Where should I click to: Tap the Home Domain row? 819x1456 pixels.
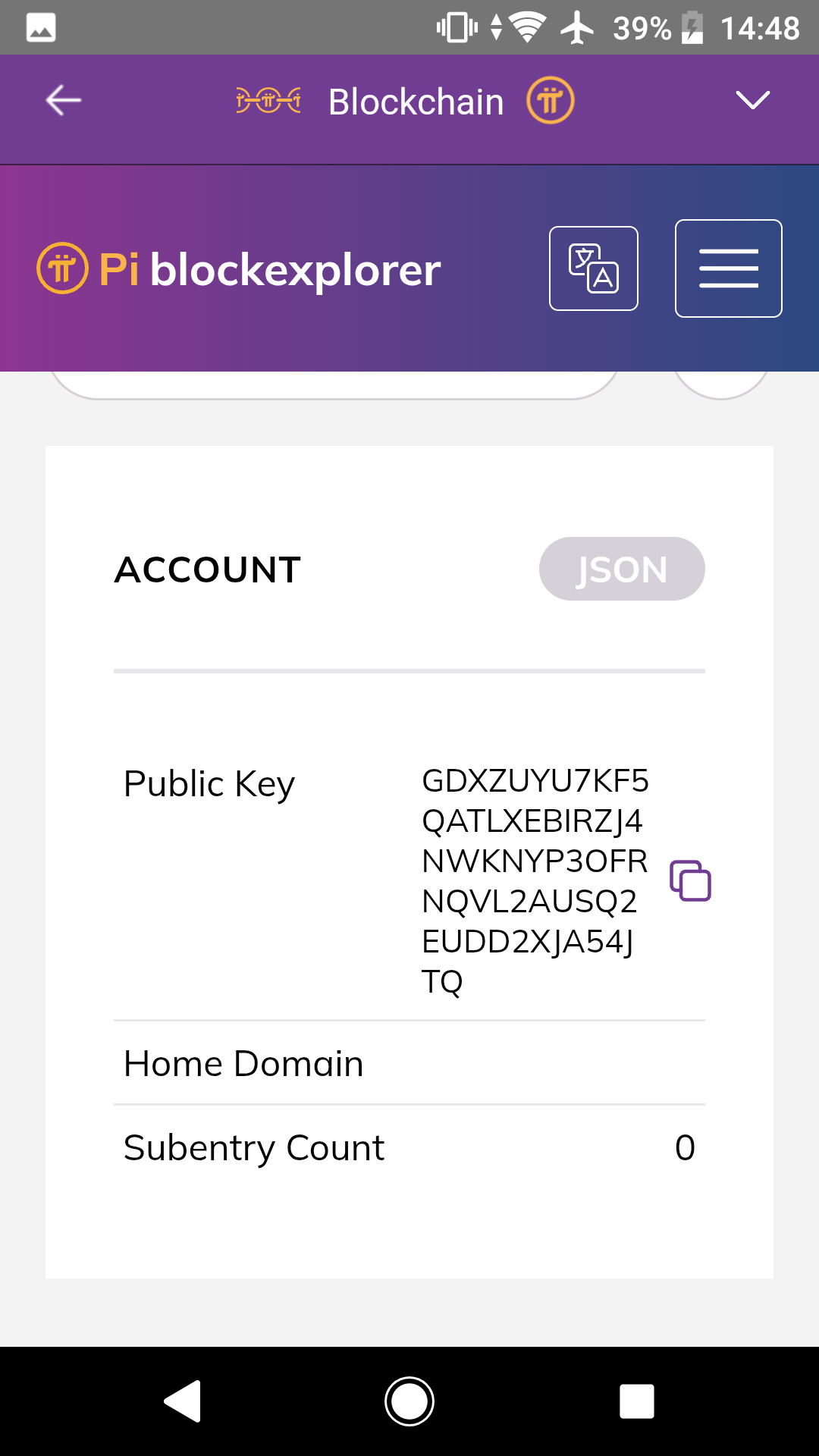pos(409,1063)
